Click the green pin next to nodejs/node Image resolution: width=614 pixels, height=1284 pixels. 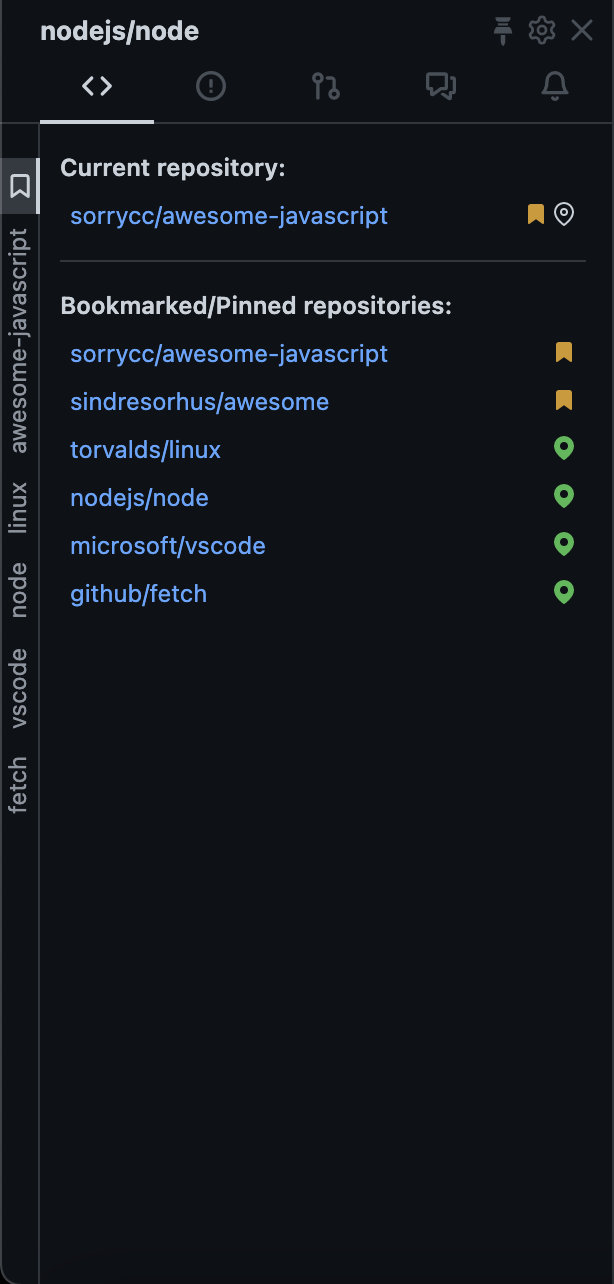tap(564, 497)
